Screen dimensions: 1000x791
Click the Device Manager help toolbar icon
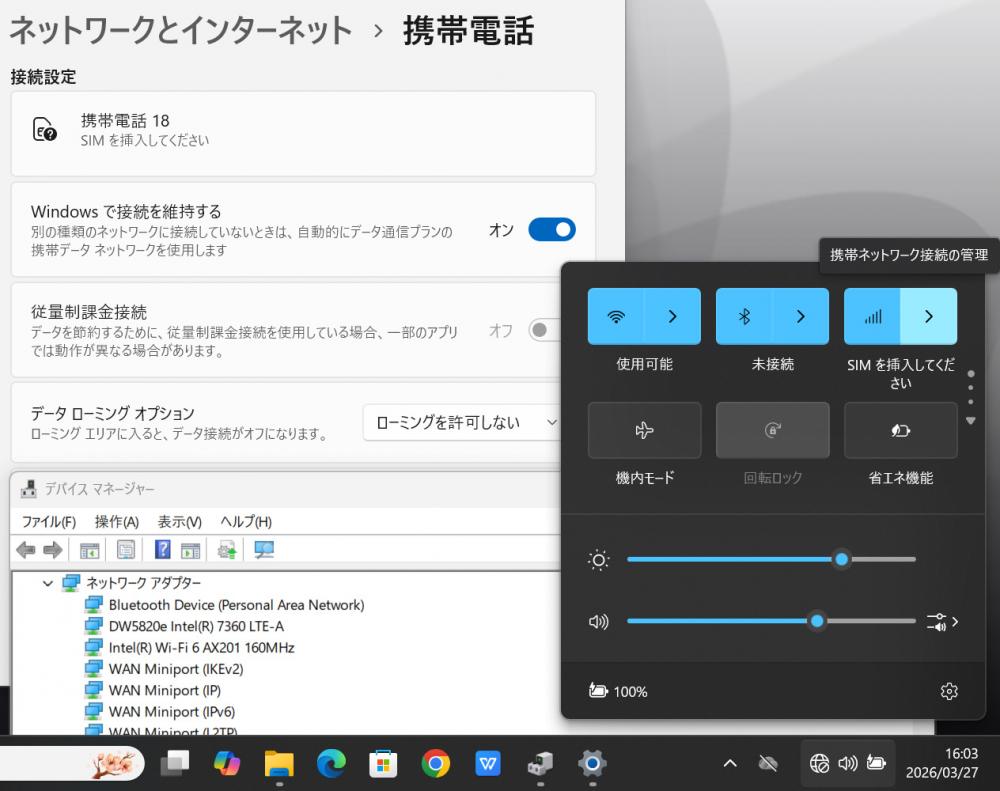162,550
